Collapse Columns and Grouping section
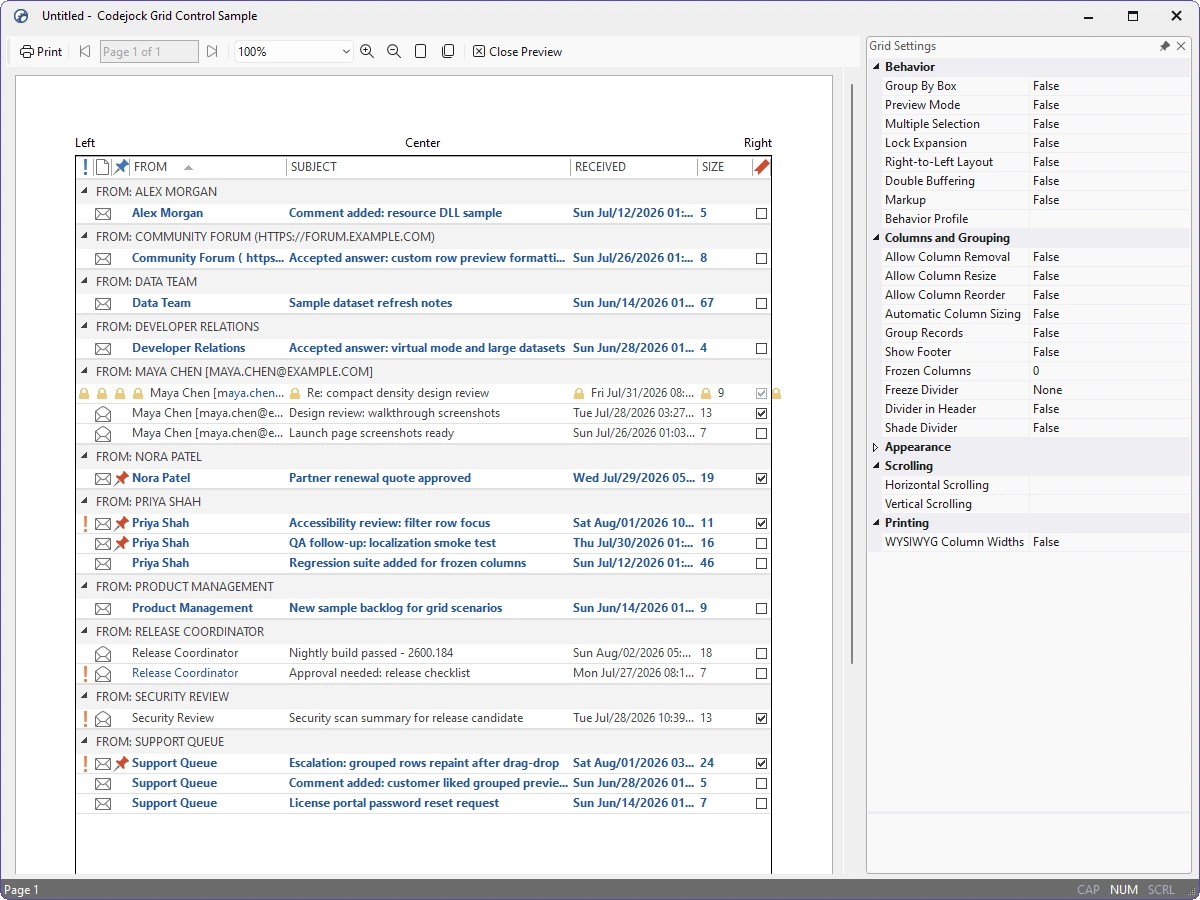Viewport: 1200px width, 900px height. (x=876, y=238)
